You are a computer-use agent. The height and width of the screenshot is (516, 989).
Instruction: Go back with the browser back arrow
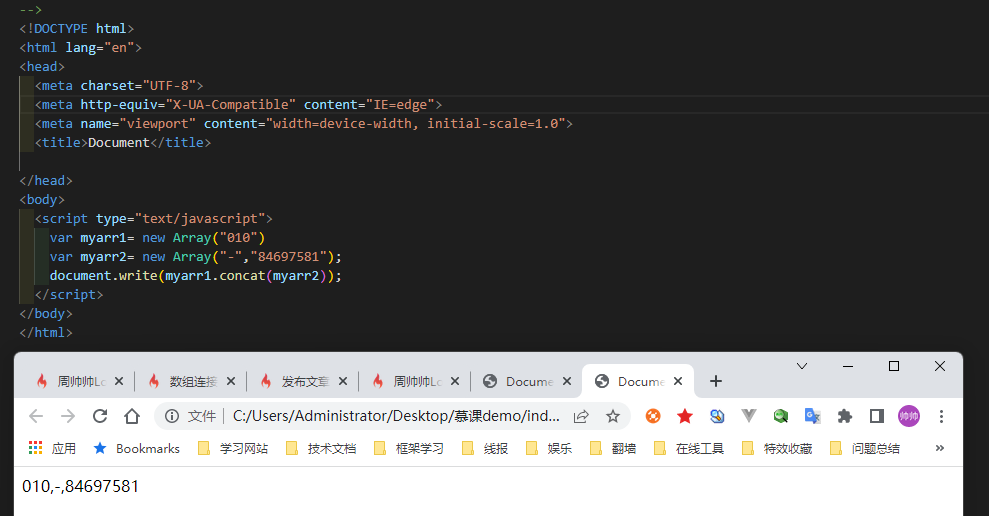pos(36,416)
